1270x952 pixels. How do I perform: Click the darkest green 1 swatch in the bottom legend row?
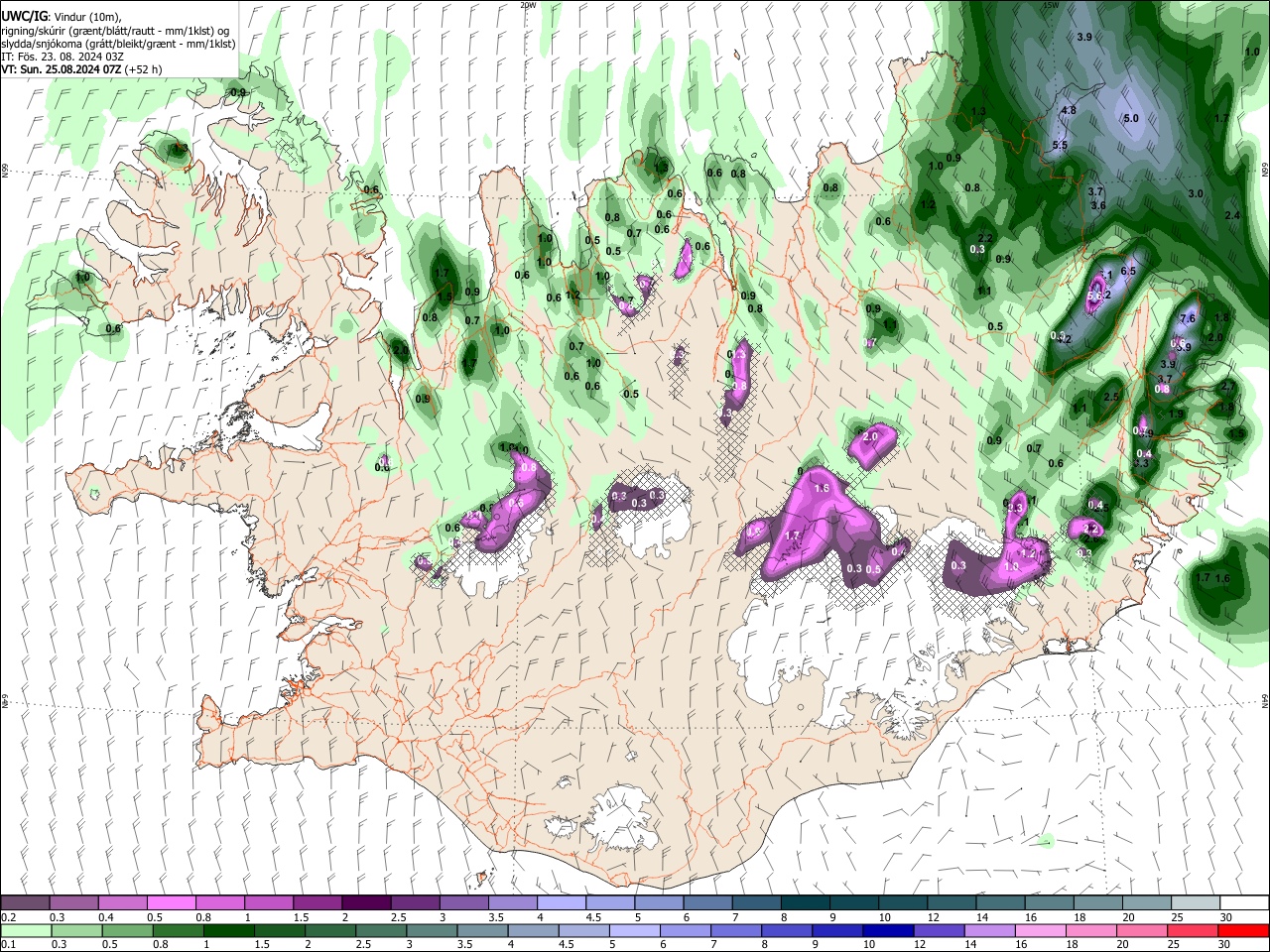(x=228, y=930)
